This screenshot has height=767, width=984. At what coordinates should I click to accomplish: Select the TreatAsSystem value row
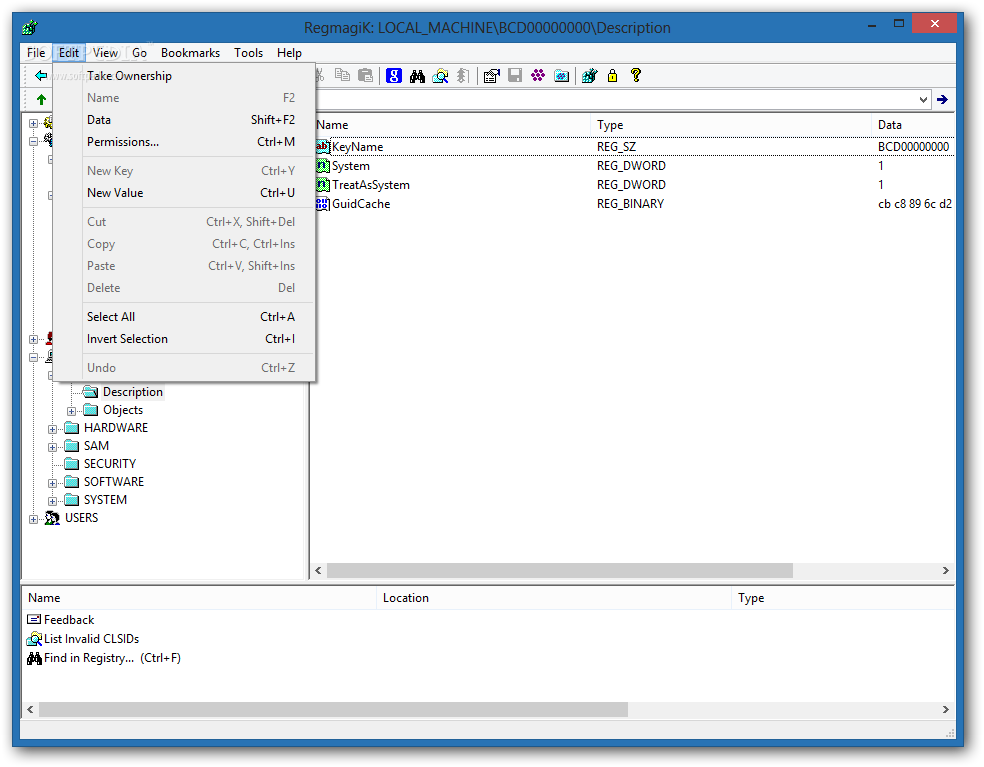[634, 185]
